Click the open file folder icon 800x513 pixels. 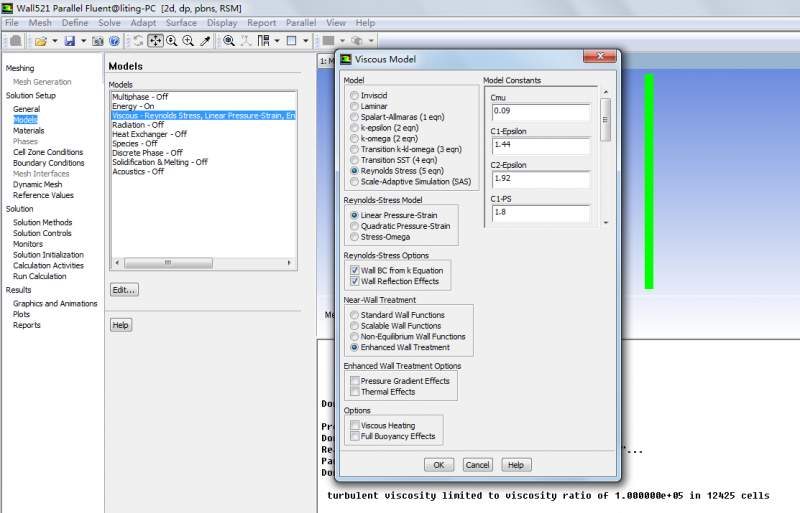point(40,41)
